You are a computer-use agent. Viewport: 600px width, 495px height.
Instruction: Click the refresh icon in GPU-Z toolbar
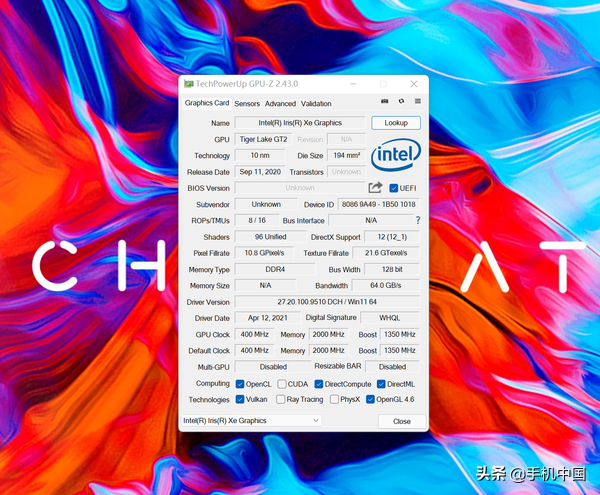point(401,101)
